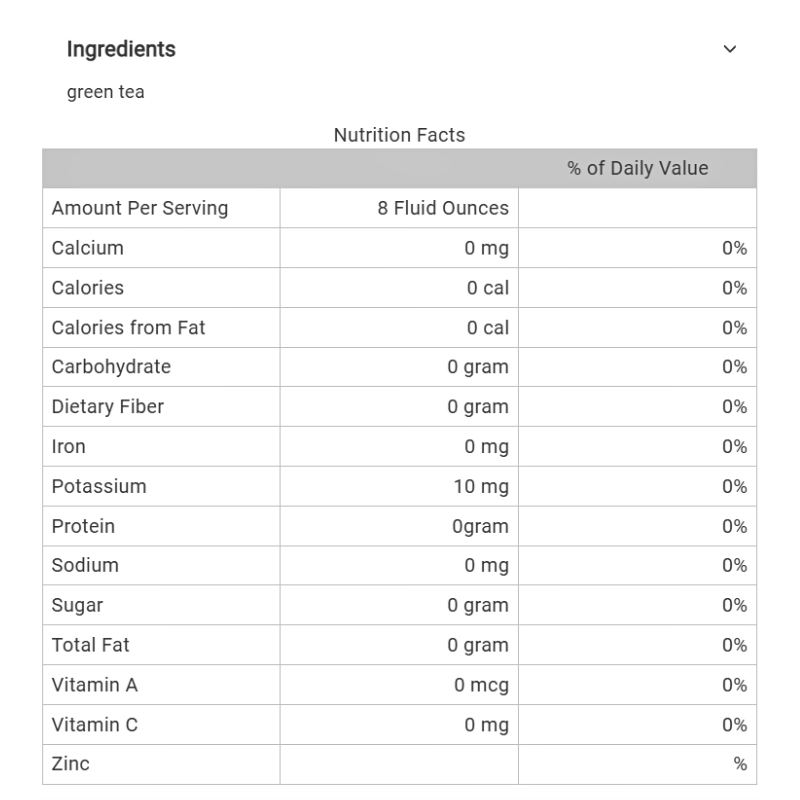Click the % of Daily Value header
The image size is (800, 800).
coord(637,168)
